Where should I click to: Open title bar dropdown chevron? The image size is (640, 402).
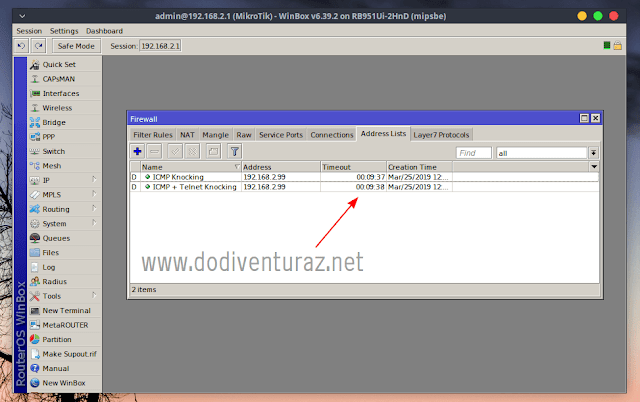click(22, 16)
